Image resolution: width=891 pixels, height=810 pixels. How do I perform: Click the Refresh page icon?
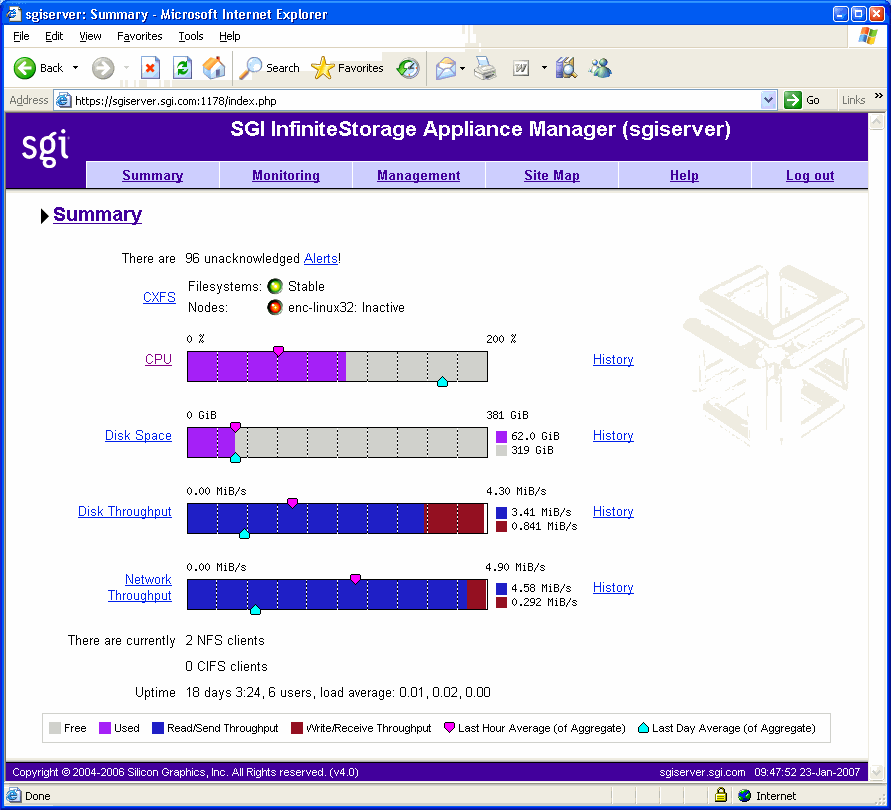[x=182, y=68]
